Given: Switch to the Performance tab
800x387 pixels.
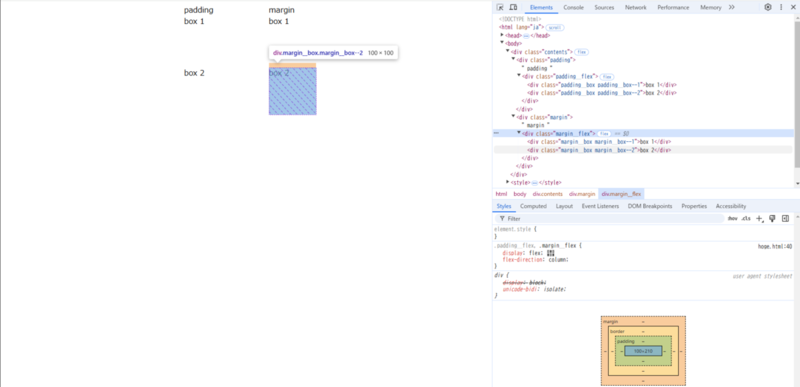Looking at the screenshot, I should [673, 7].
